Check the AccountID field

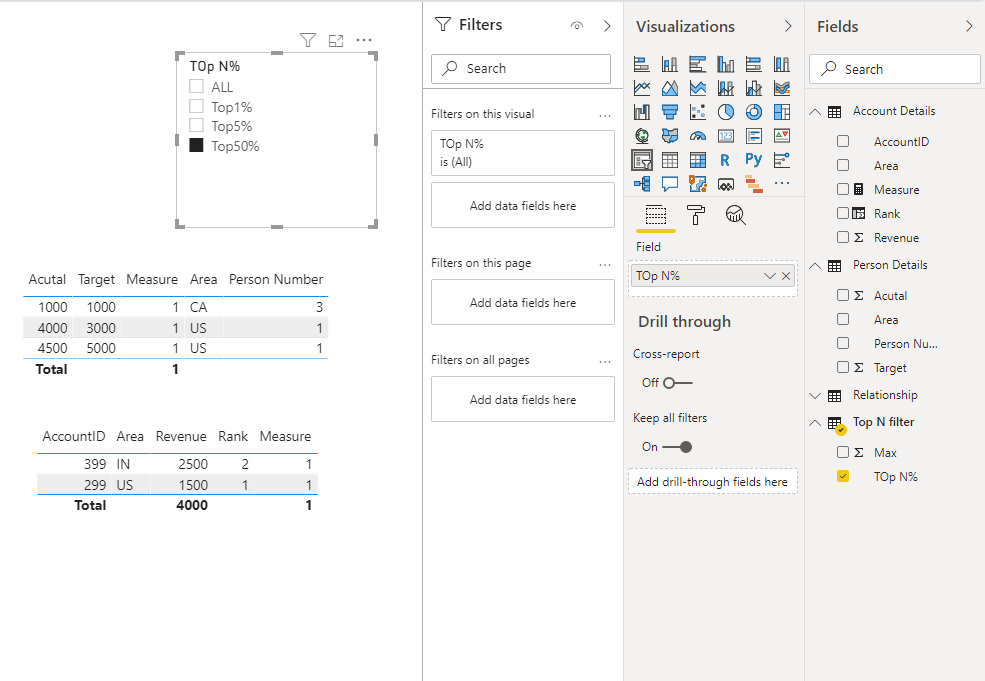click(x=843, y=141)
